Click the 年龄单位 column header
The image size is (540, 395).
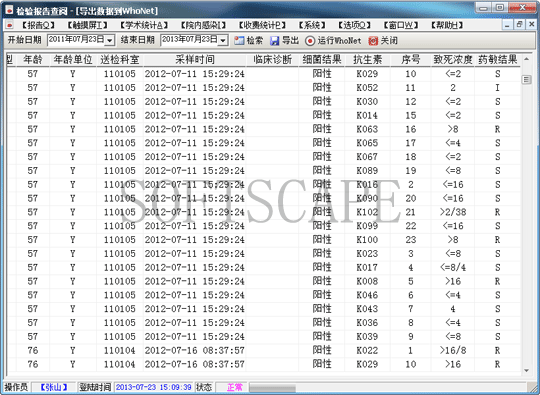point(73,60)
